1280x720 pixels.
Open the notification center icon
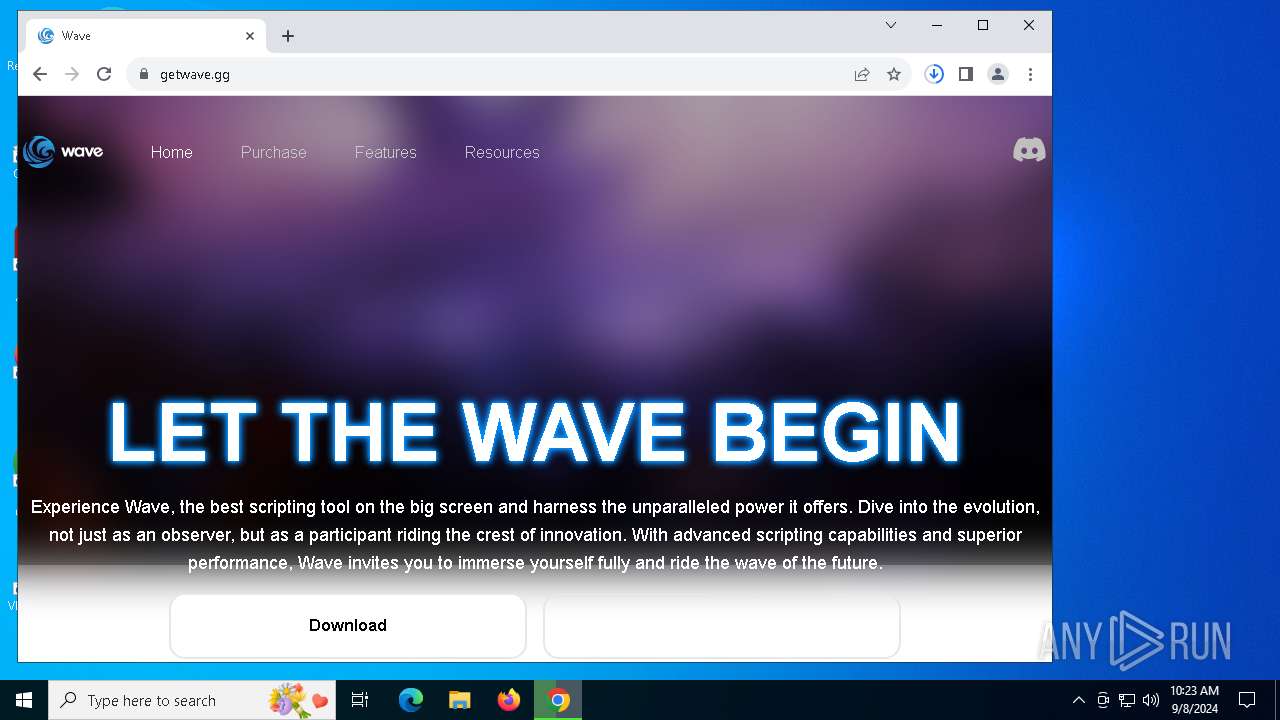[x=1247, y=700]
